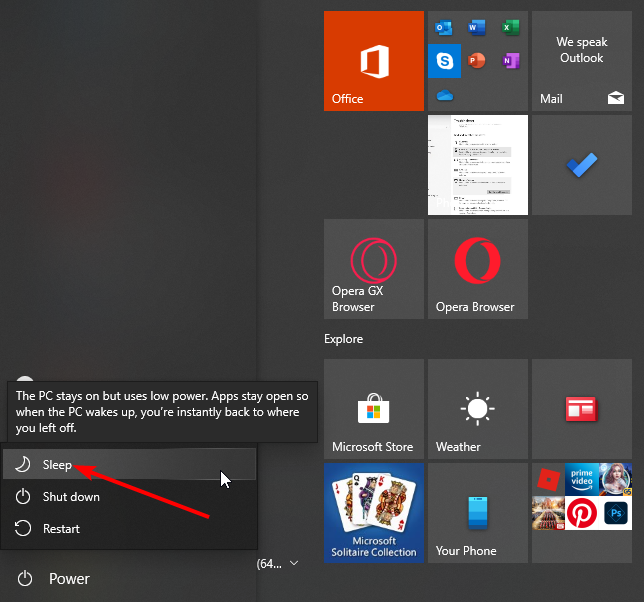Expand the chevron next to (64...
The image size is (644, 602).
[294, 563]
